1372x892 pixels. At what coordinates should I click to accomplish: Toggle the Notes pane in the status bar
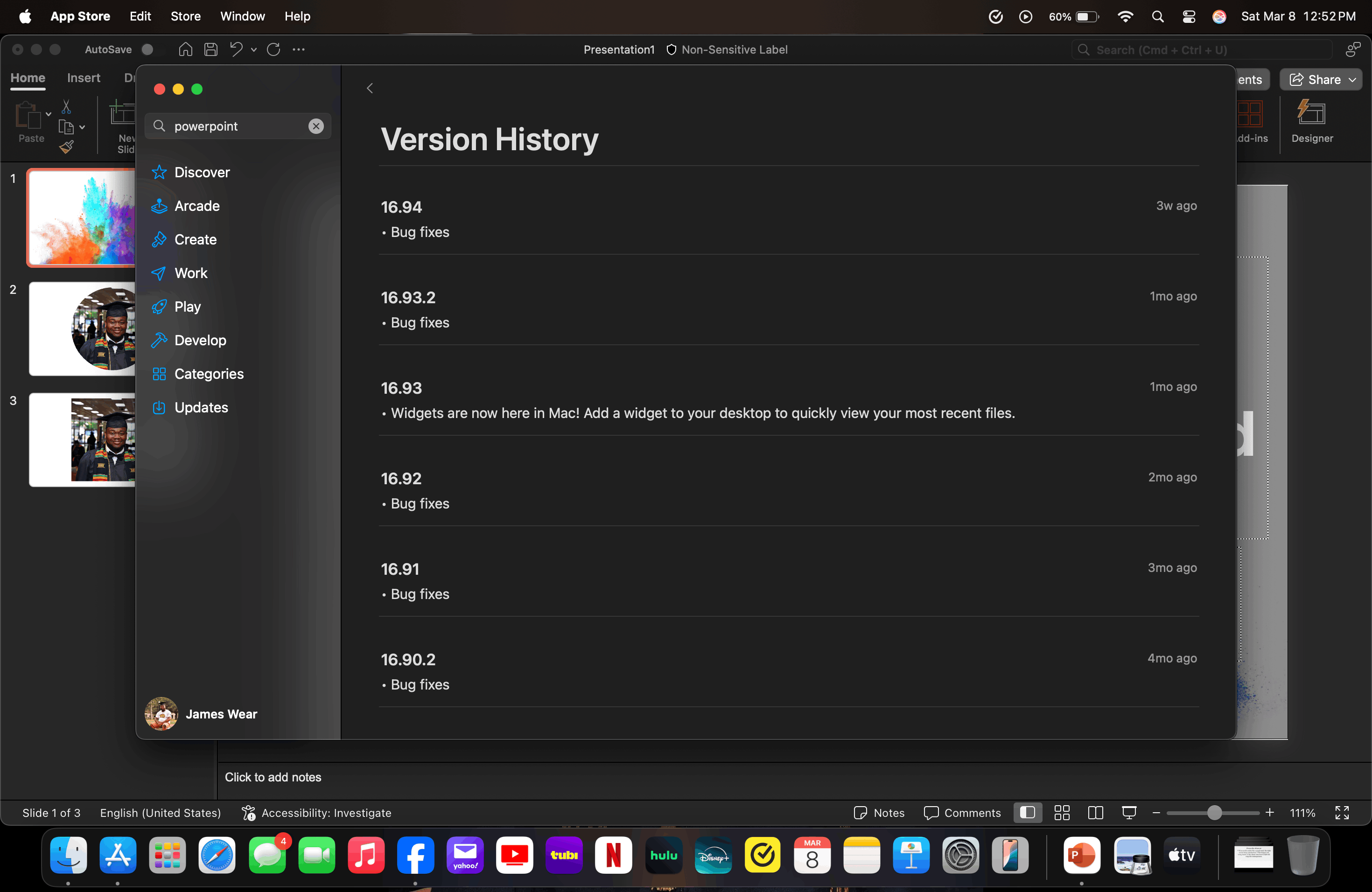[879, 813]
